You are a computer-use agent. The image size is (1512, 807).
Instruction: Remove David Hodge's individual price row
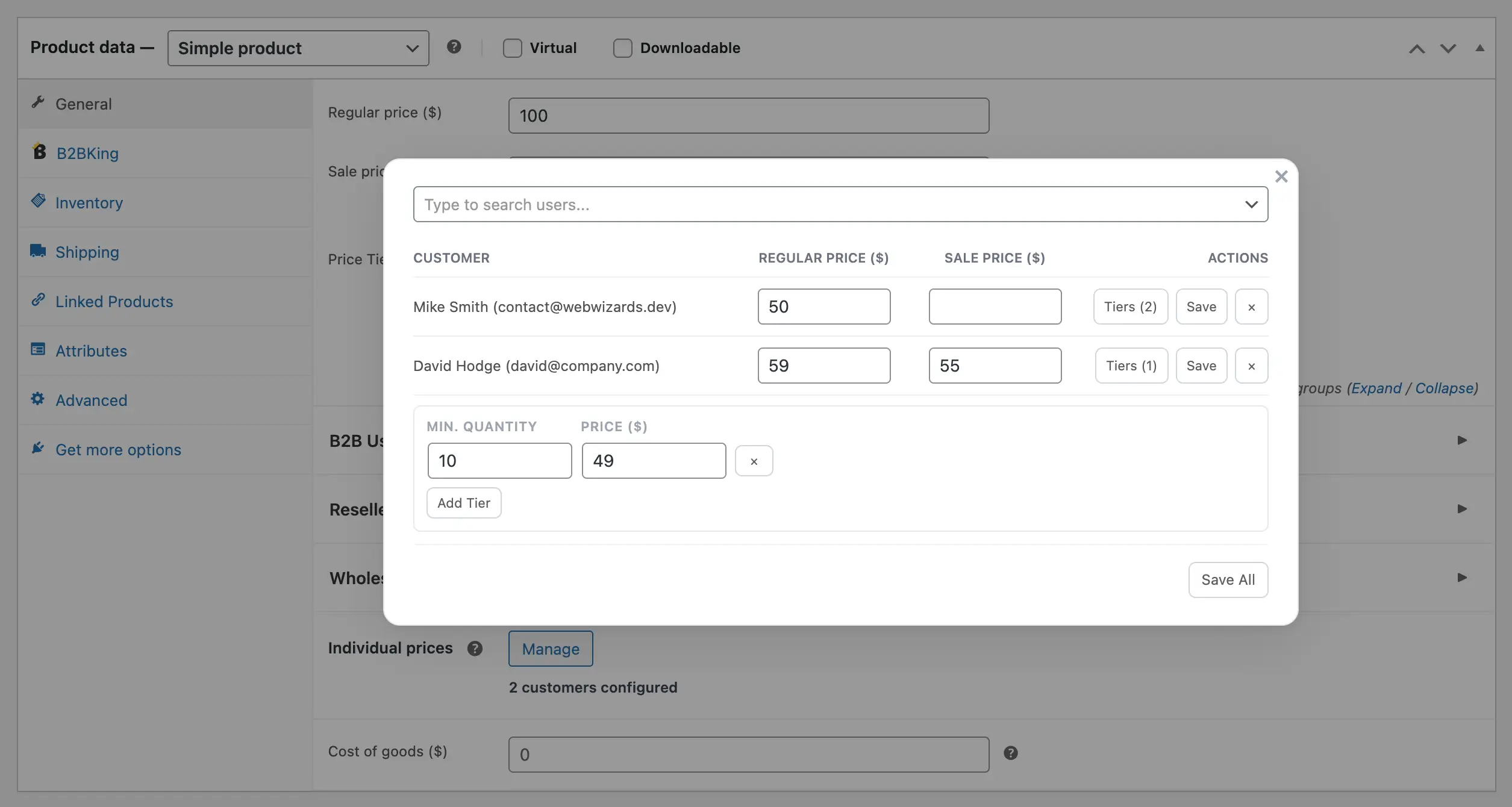(1251, 366)
